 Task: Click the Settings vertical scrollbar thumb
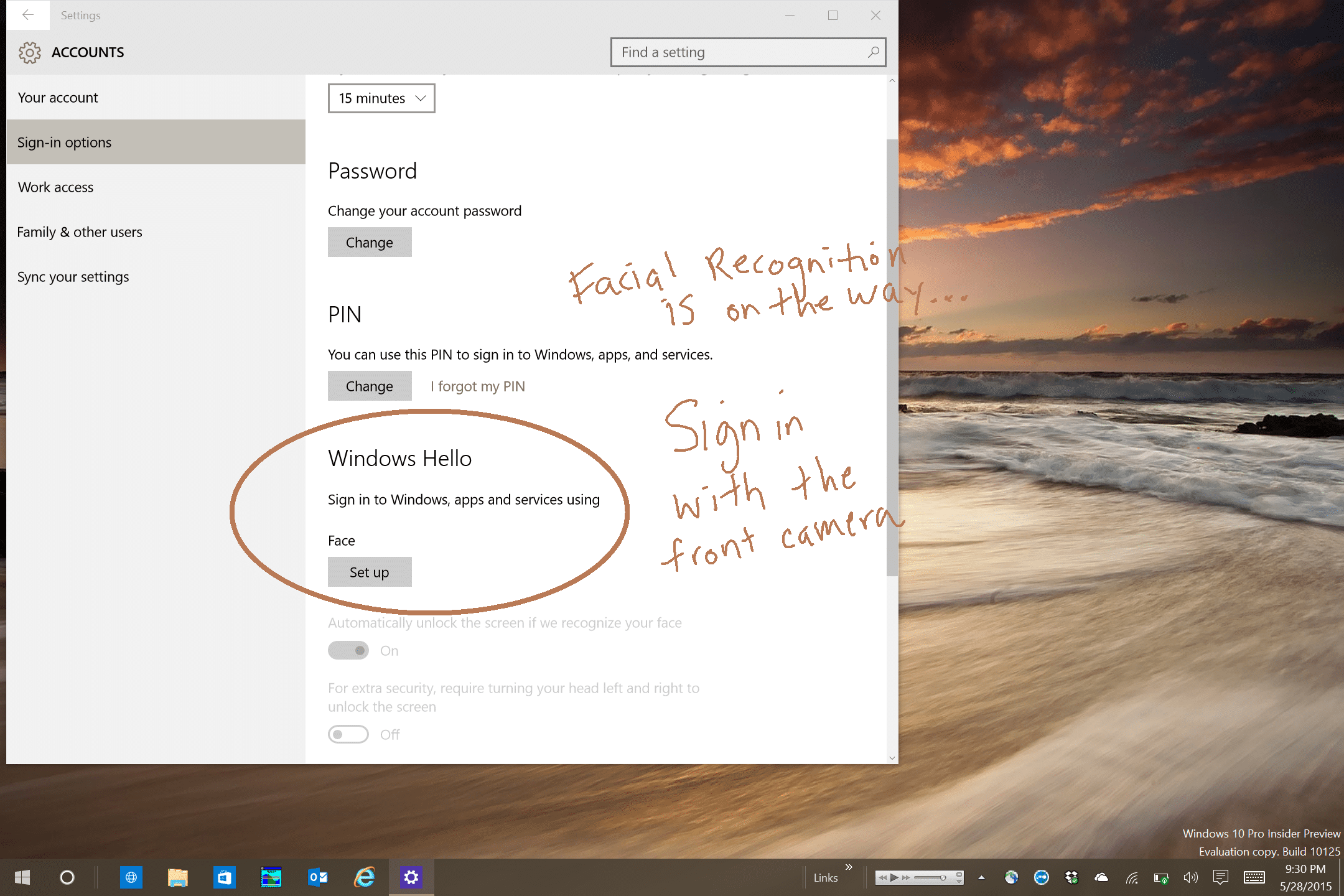(892, 357)
